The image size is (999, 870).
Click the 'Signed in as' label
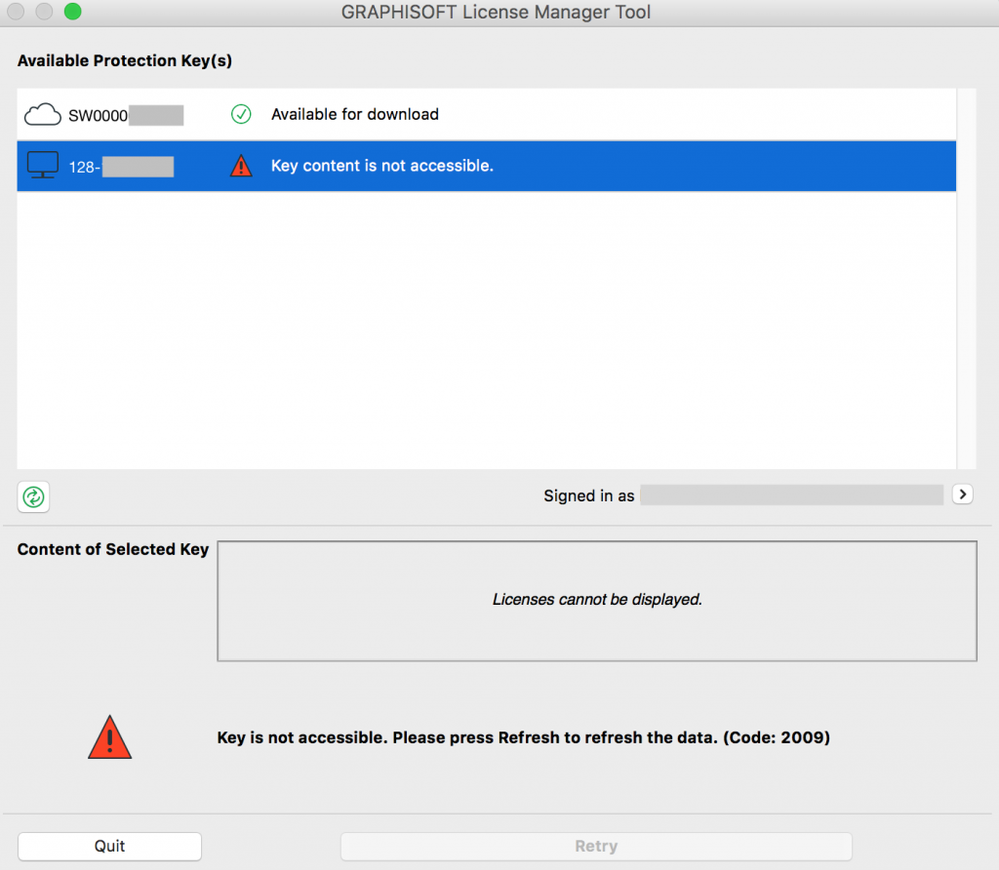pos(589,496)
